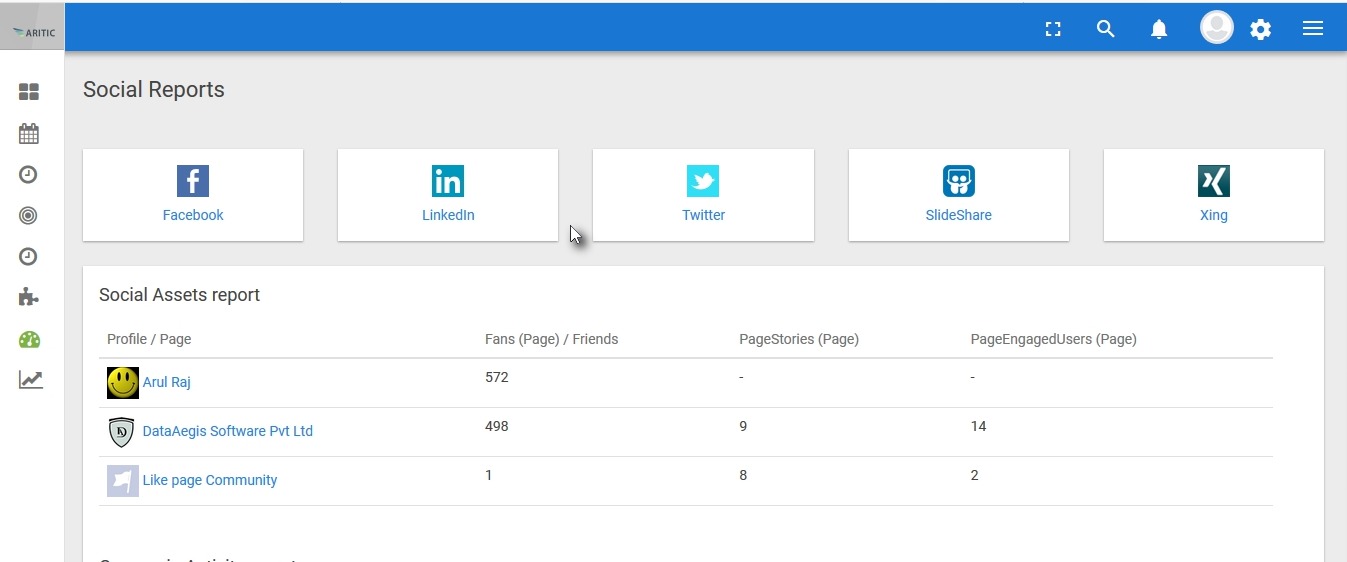Click the 498 fans value
The height and width of the screenshot is (562, 1347).
[497, 426]
